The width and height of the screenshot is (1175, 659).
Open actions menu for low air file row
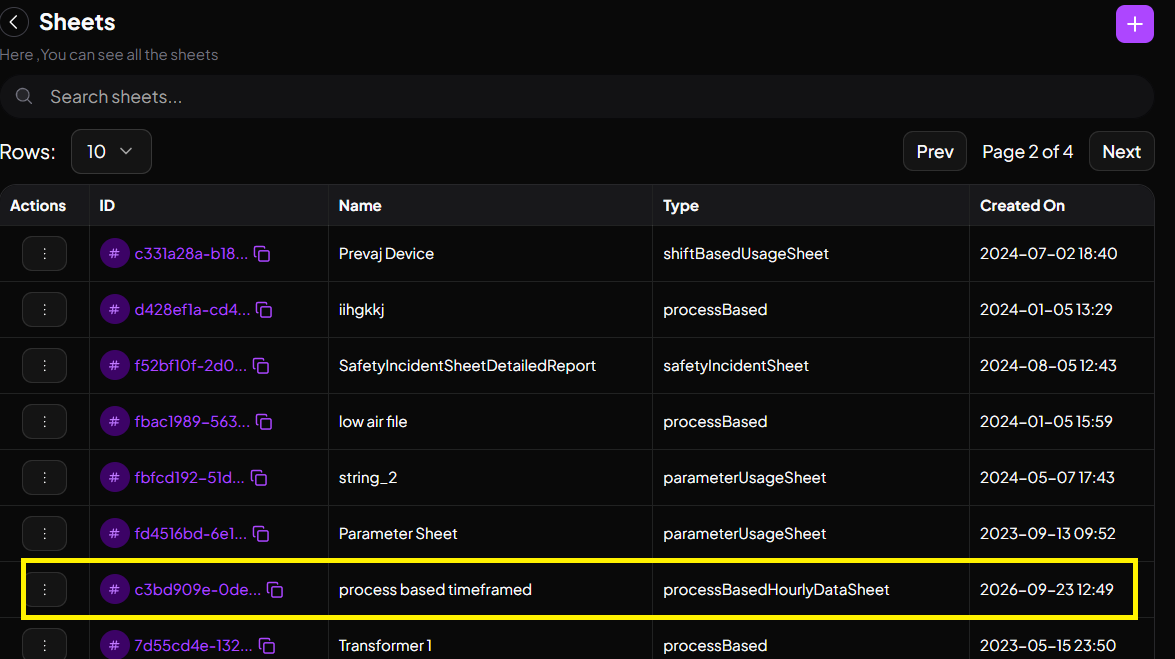click(44, 421)
